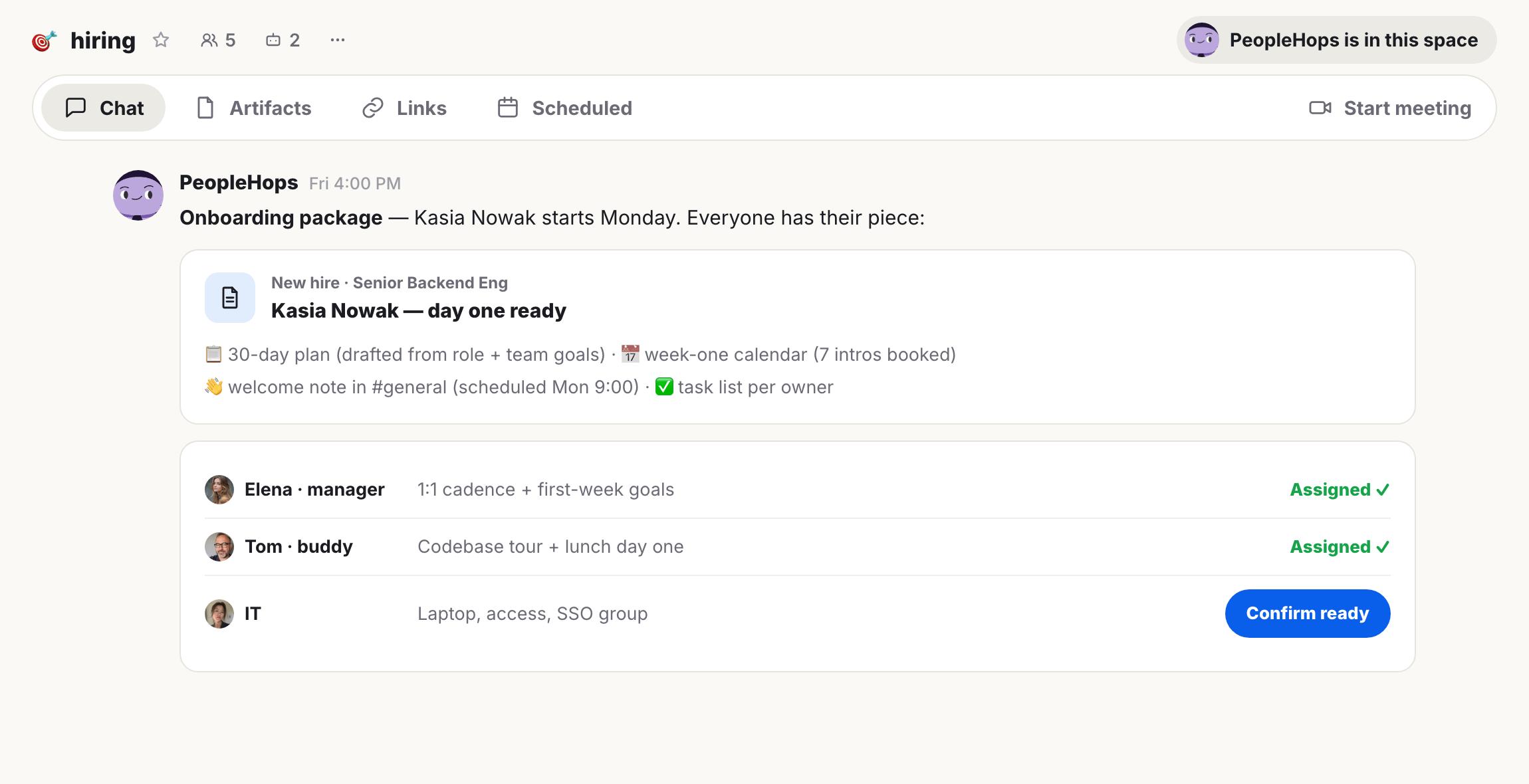
Task: Click Elena's avatar photo
Action: 219,490
